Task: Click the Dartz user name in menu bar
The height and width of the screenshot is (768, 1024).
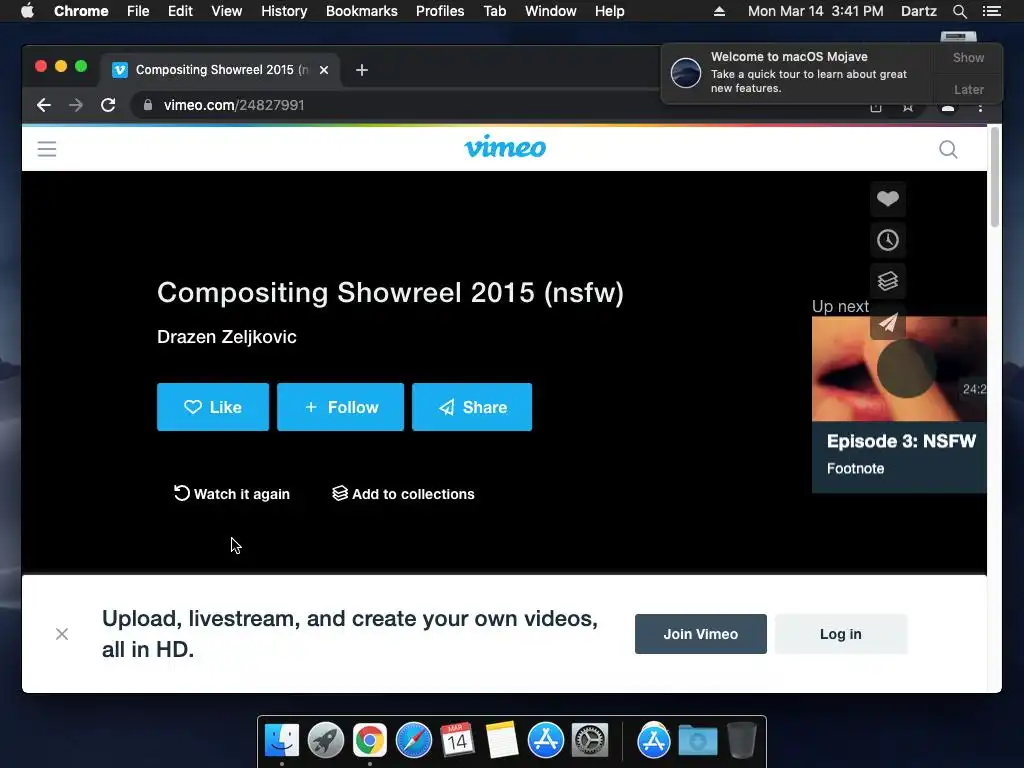Action: pos(918,11)
